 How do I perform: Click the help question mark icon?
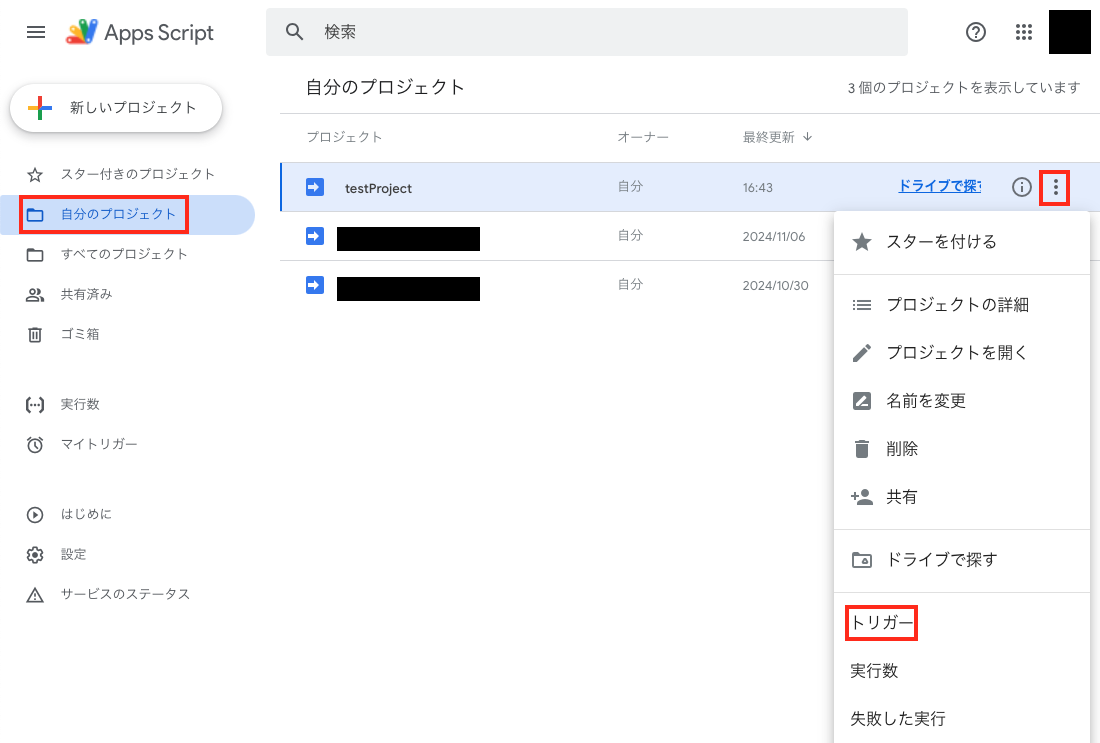coord(975,32)
